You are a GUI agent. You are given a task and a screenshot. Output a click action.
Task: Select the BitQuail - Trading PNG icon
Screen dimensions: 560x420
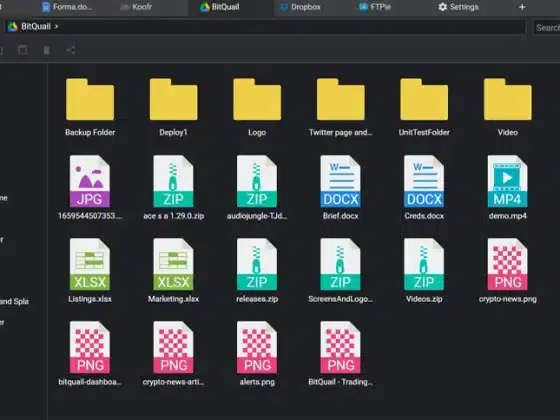[x=340, y=348]
